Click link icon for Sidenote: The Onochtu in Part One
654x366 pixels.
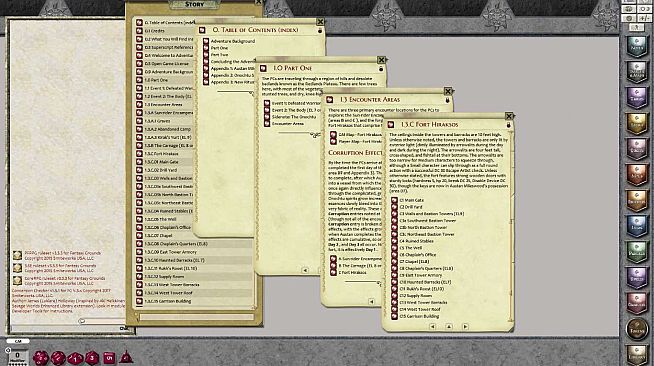tap(267, 117)
